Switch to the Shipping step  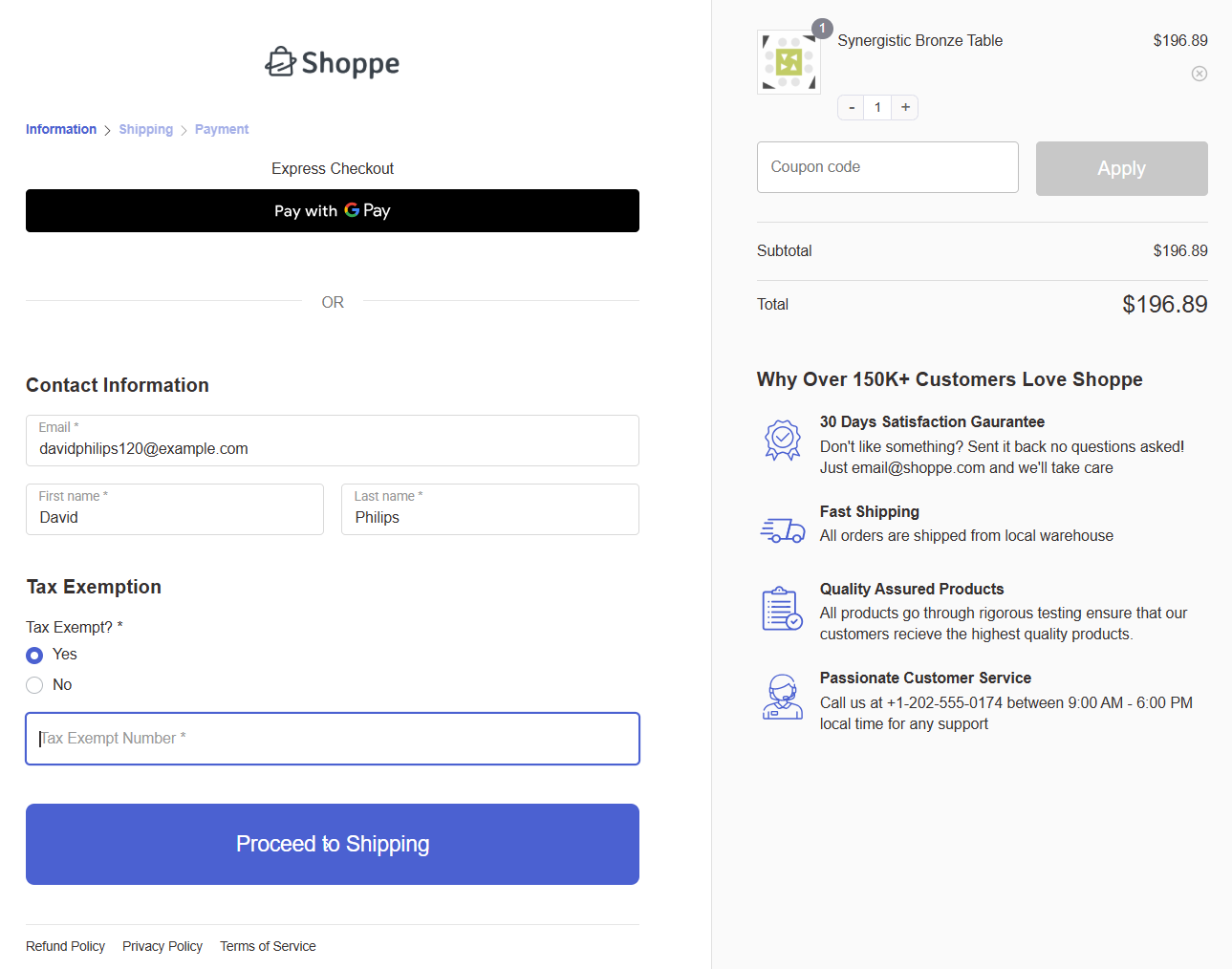[x=145, y=129]
